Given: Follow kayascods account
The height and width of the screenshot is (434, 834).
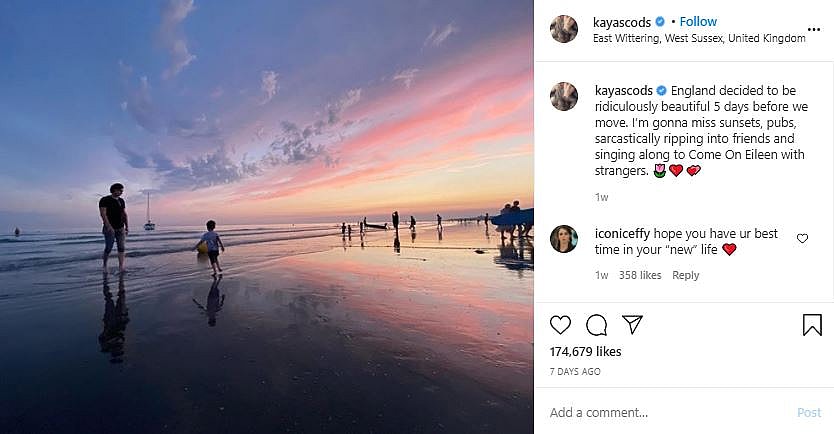Looking at the screenshot, I should point(698,21).
